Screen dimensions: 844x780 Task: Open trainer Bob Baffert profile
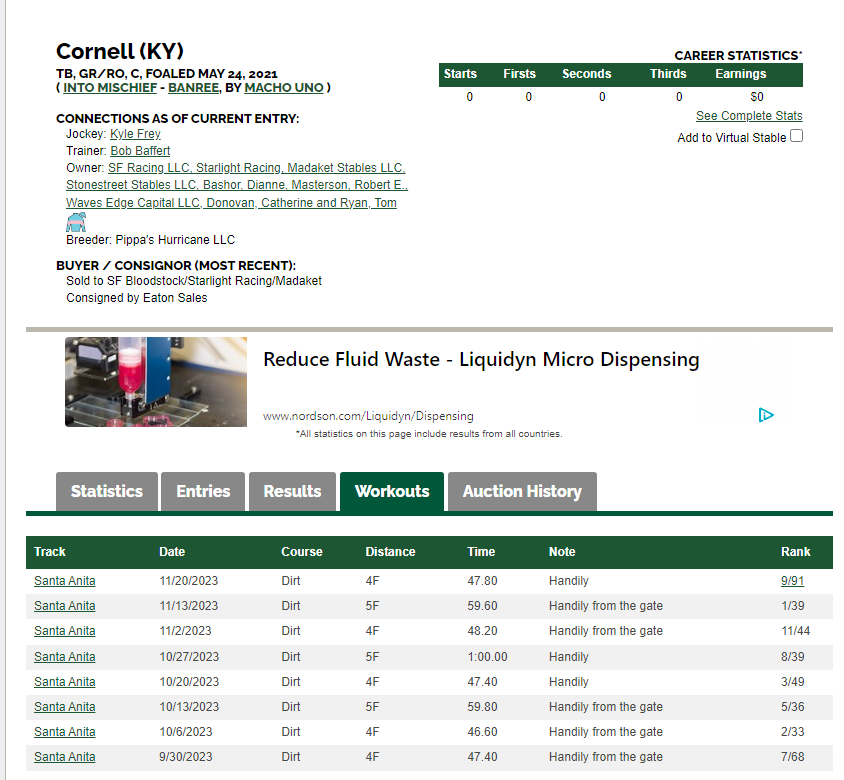point(140,151)
